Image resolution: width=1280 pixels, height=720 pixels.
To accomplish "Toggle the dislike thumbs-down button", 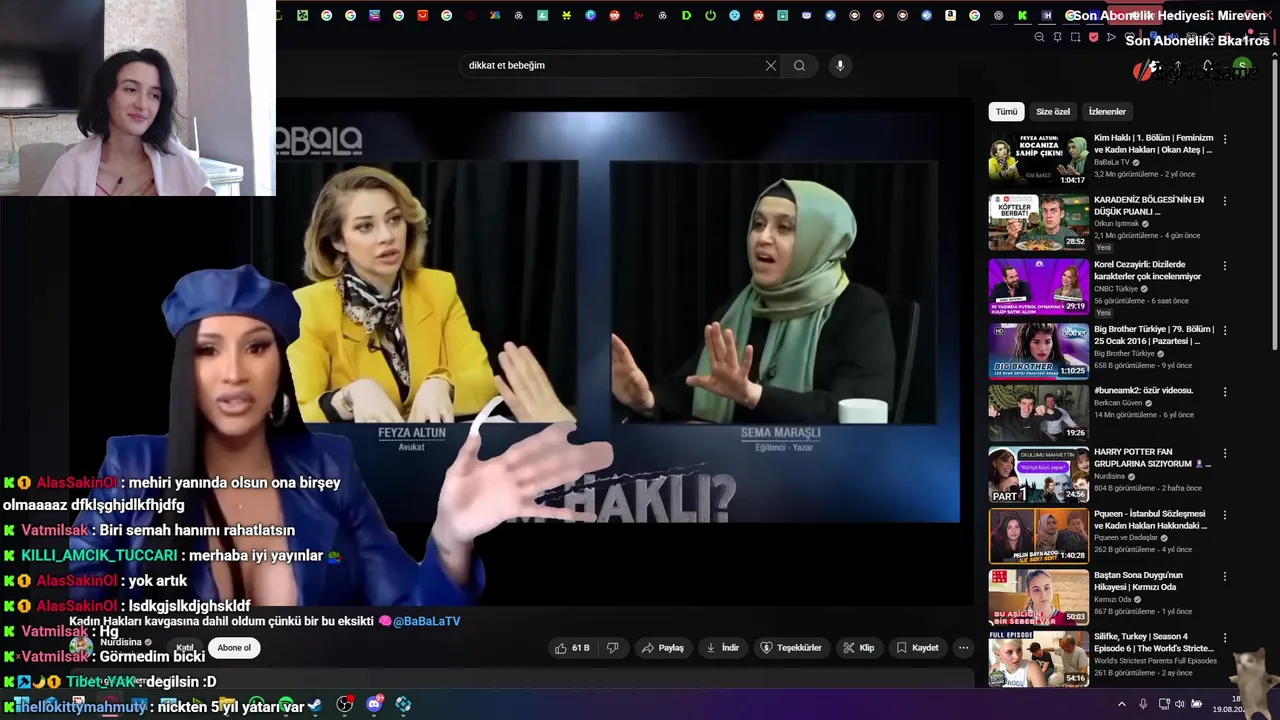I will pos(613,648).
